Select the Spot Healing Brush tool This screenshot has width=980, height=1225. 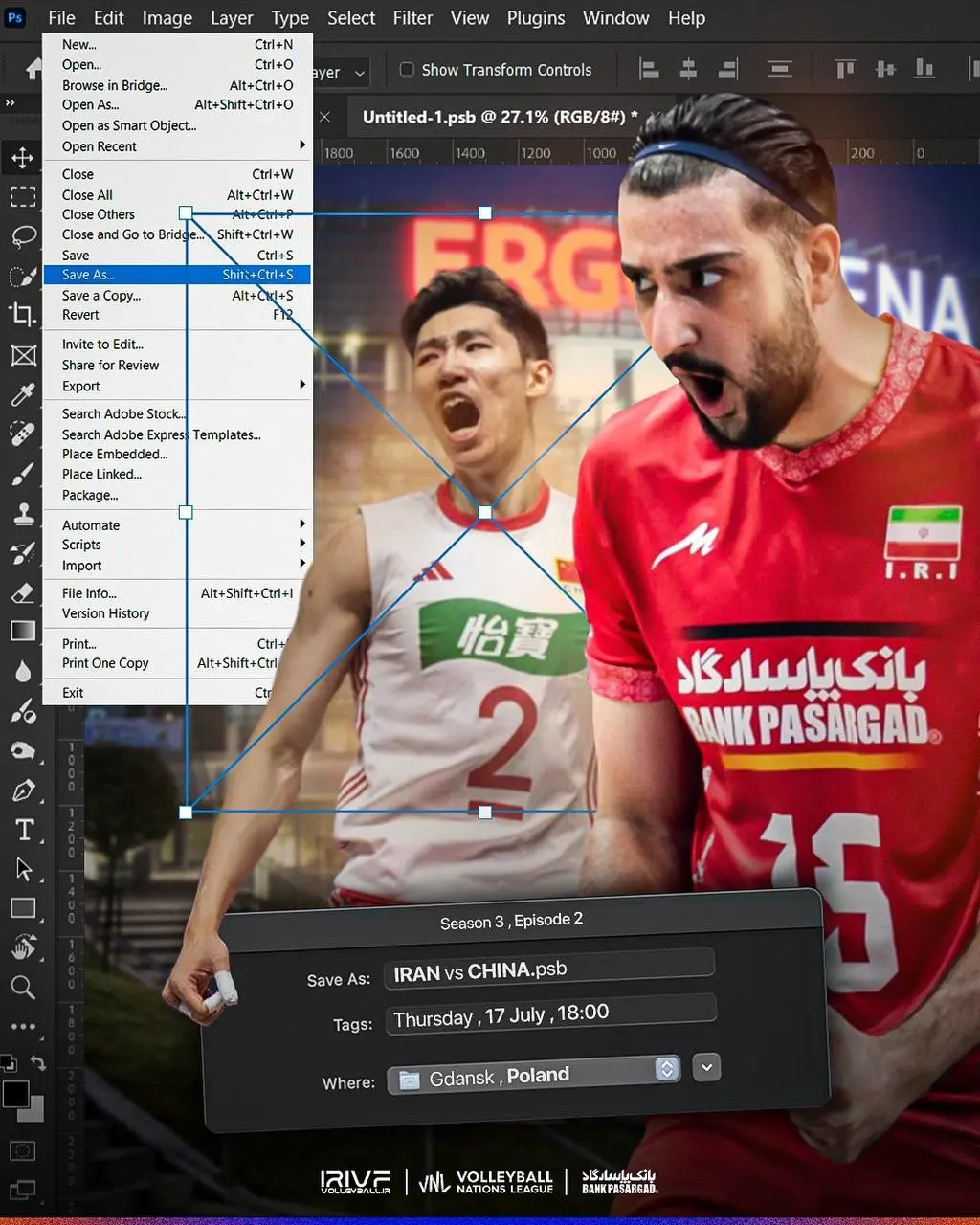tap(22, 434)
